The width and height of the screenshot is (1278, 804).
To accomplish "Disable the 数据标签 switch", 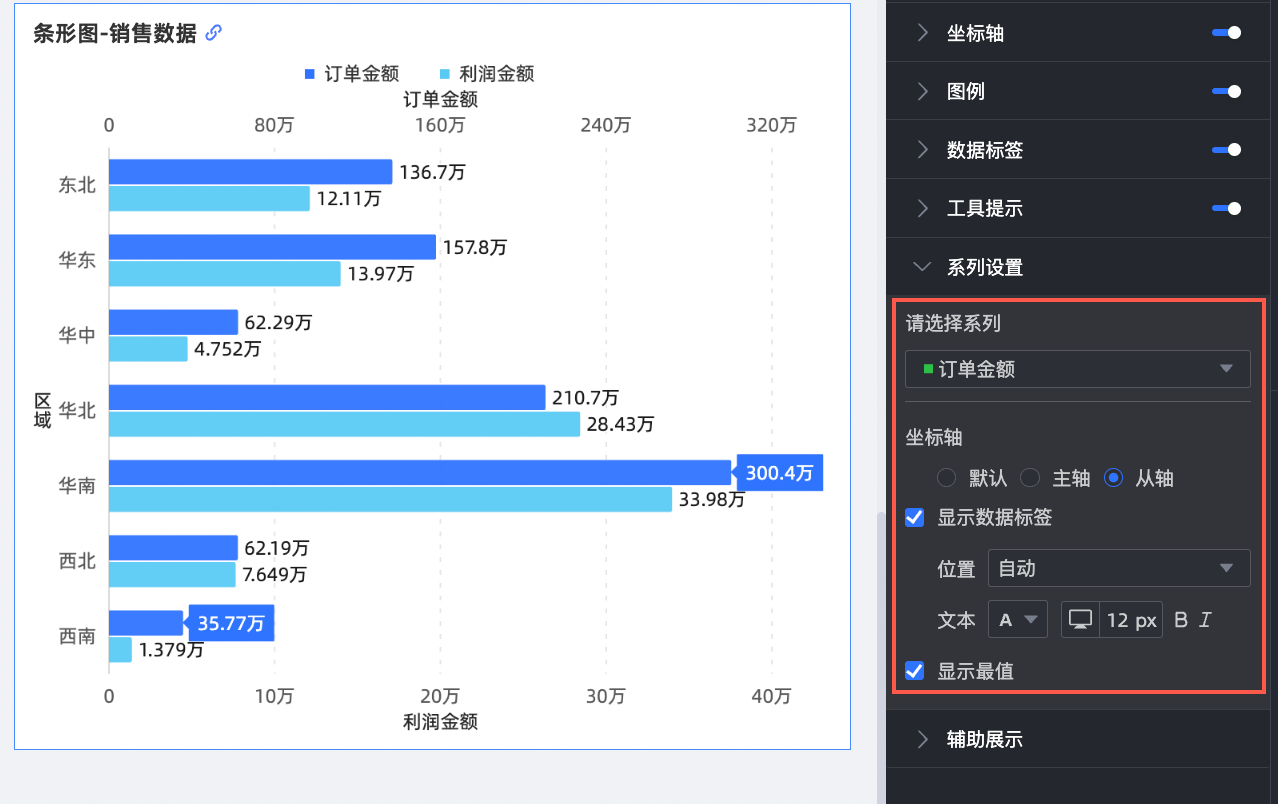I will coord(1226,150).
